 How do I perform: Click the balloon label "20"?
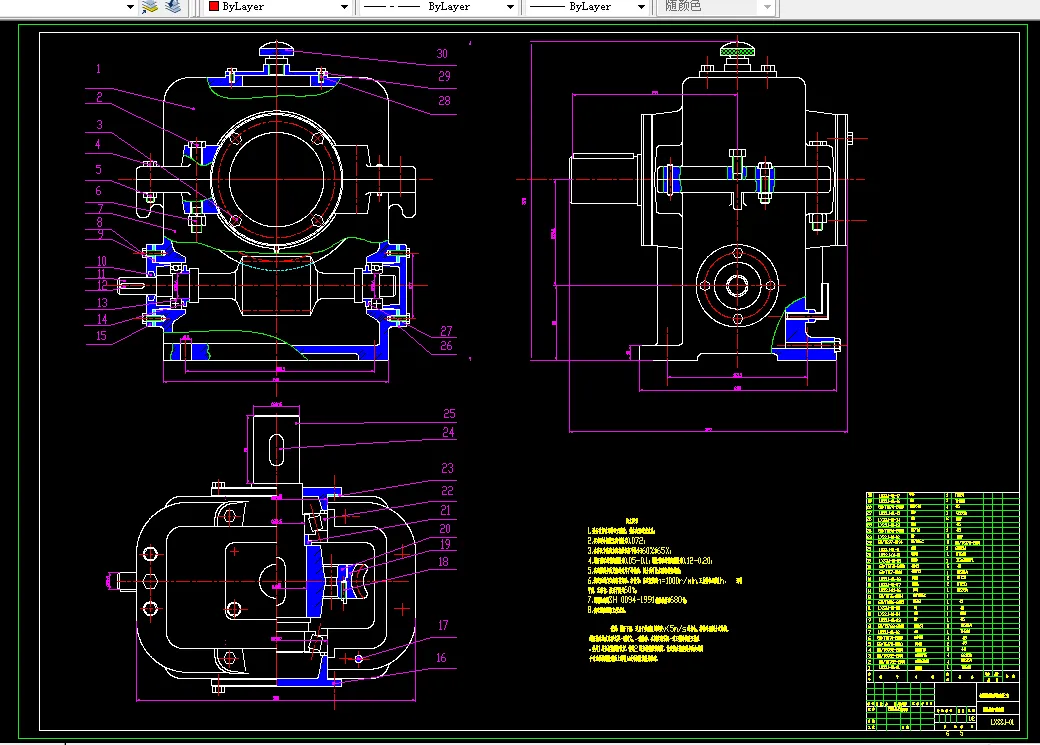tap(445, 529)
